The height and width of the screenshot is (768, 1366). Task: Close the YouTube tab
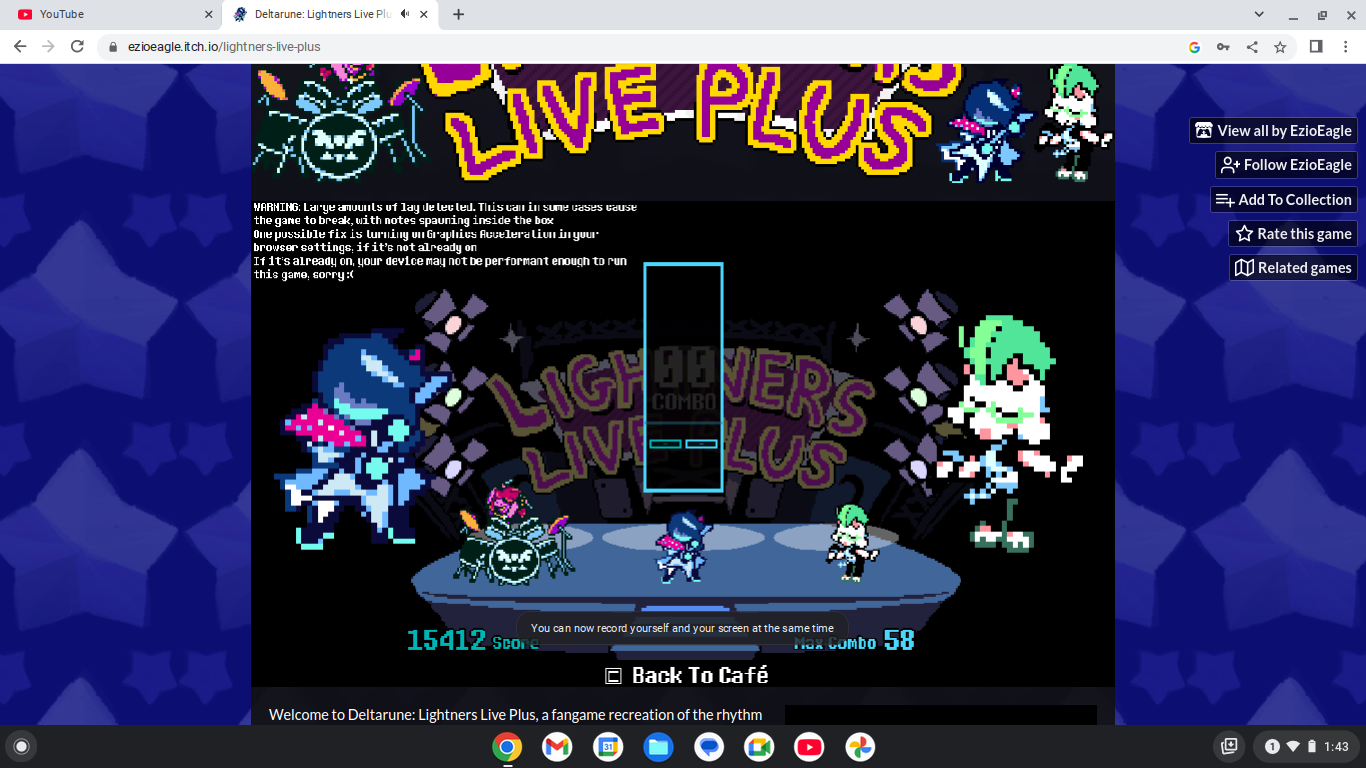(x=209, y=14)
